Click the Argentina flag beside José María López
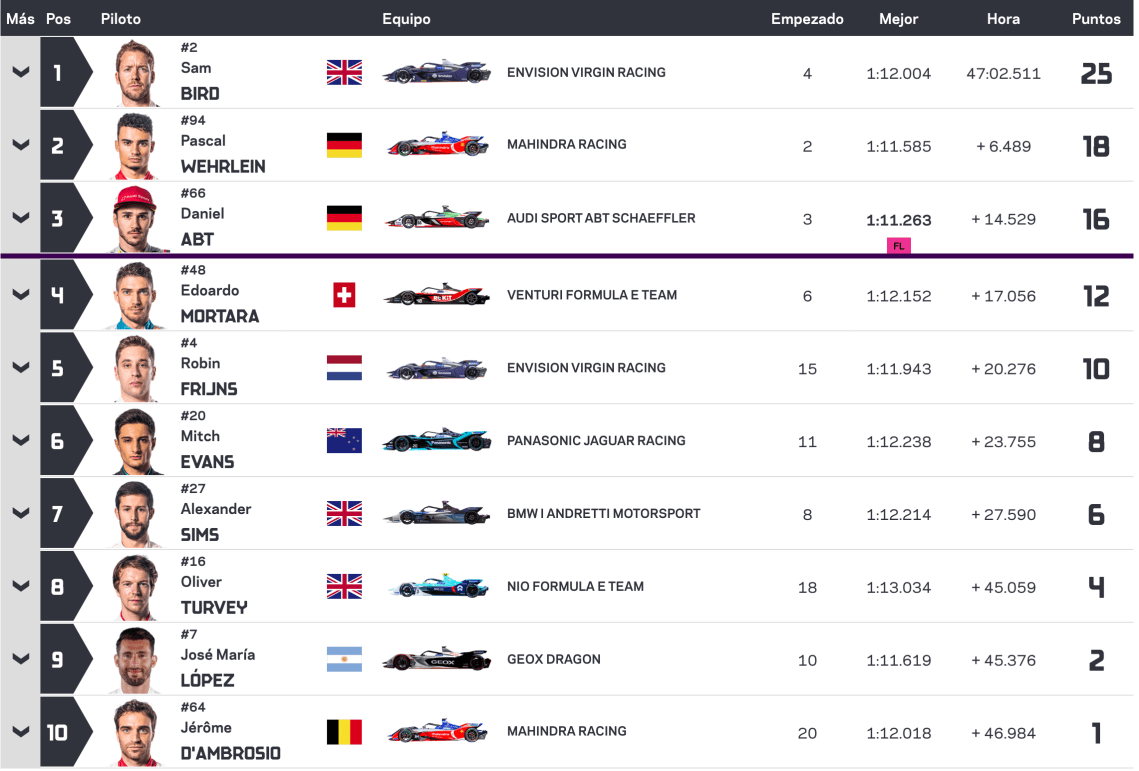The width and height of the screenshot is (1139, 771). tap(344, 660)
